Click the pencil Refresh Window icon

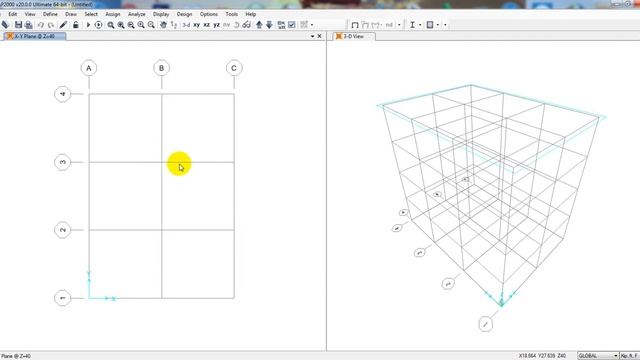[x=63, y=25]
